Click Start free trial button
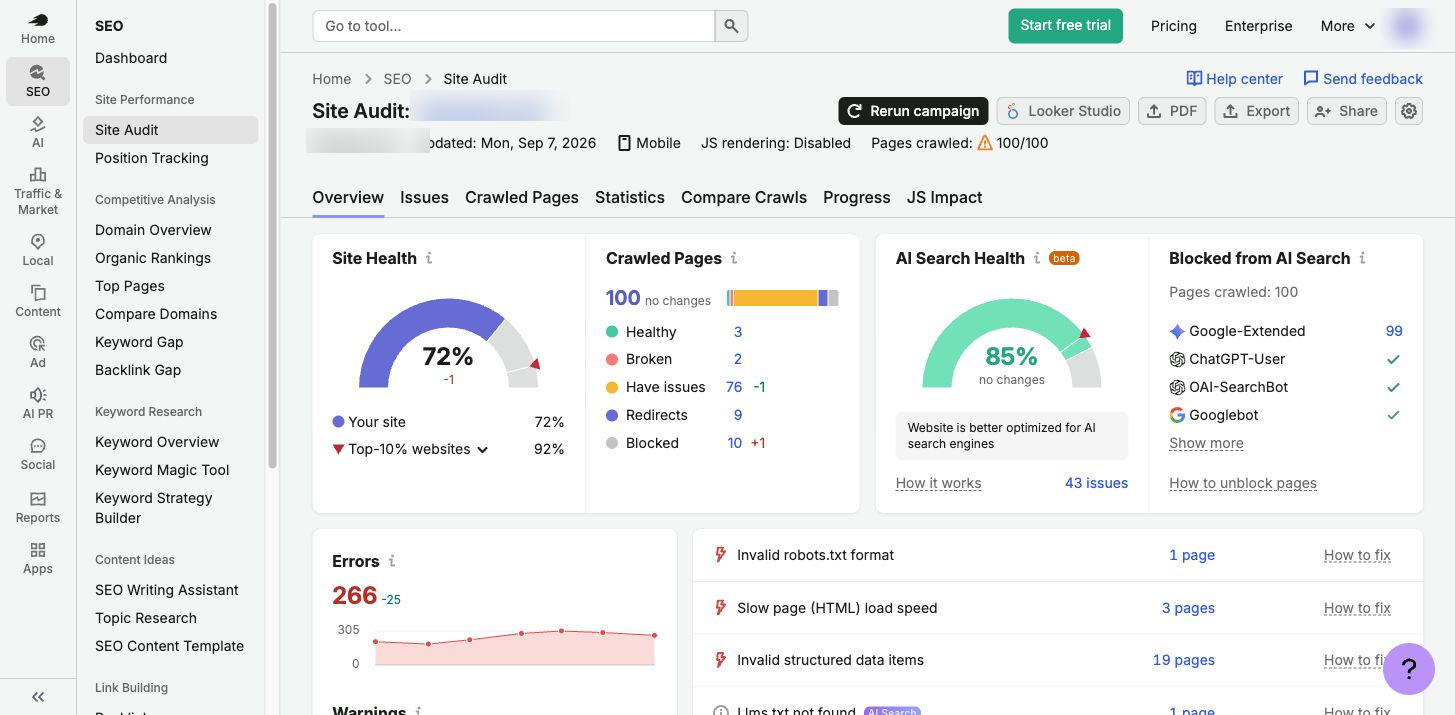This screenshot has height=715, width=1455. coord(1065,26)
